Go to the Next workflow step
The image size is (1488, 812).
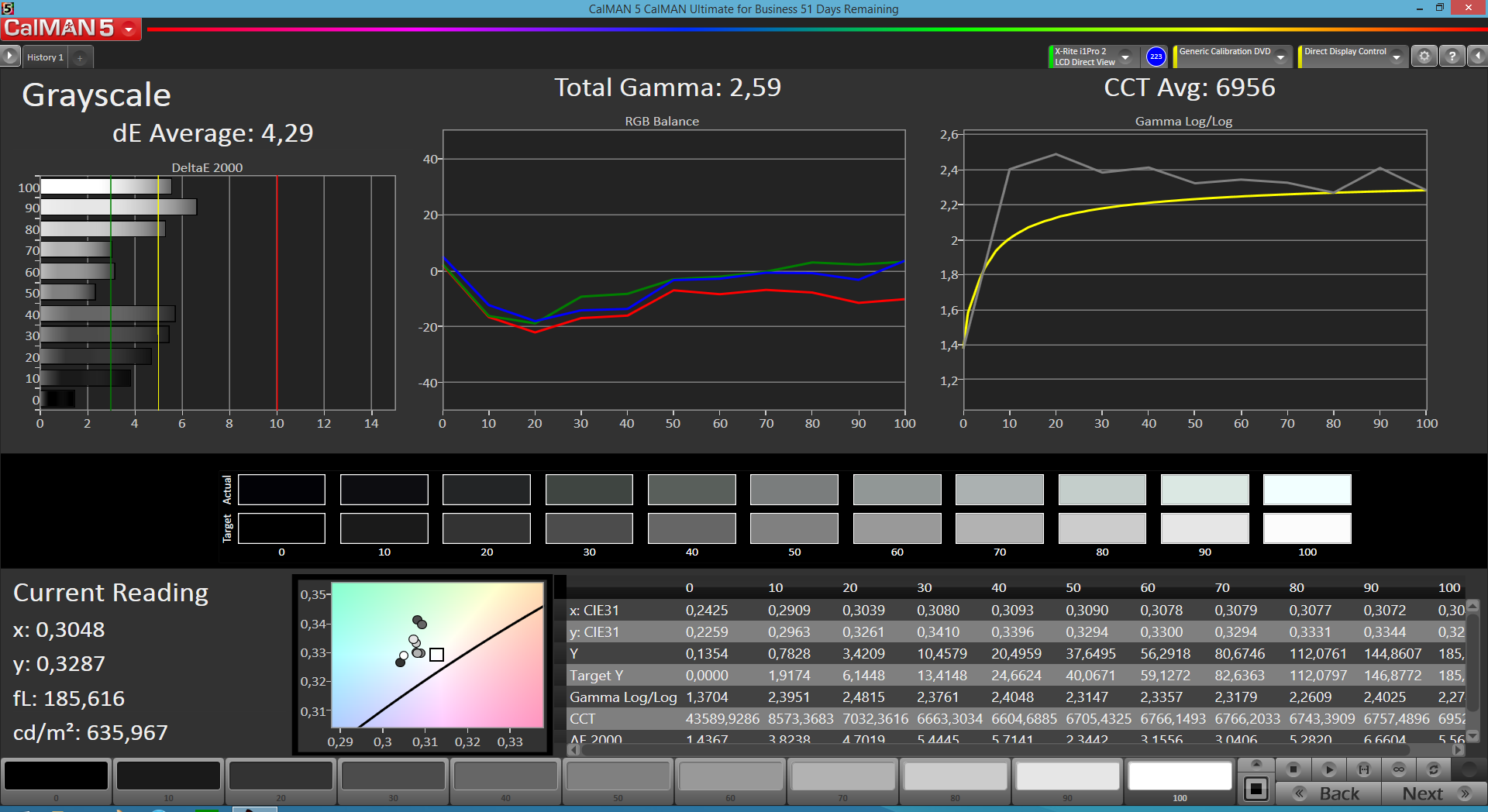[1435, 793]
